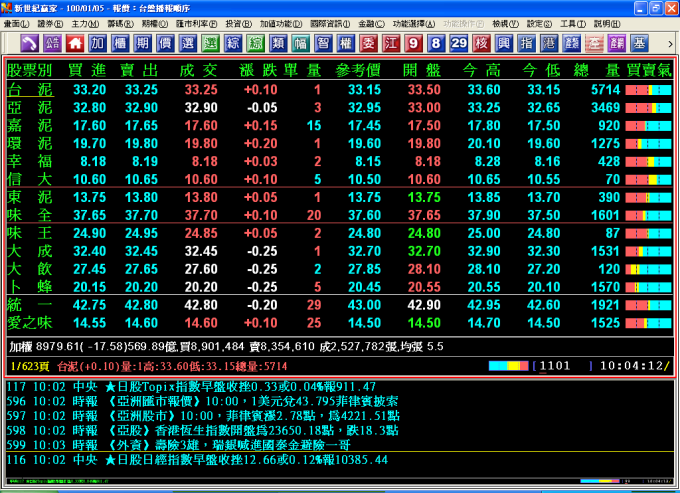Click the blue 29 toolbar icon

[458, 43]
